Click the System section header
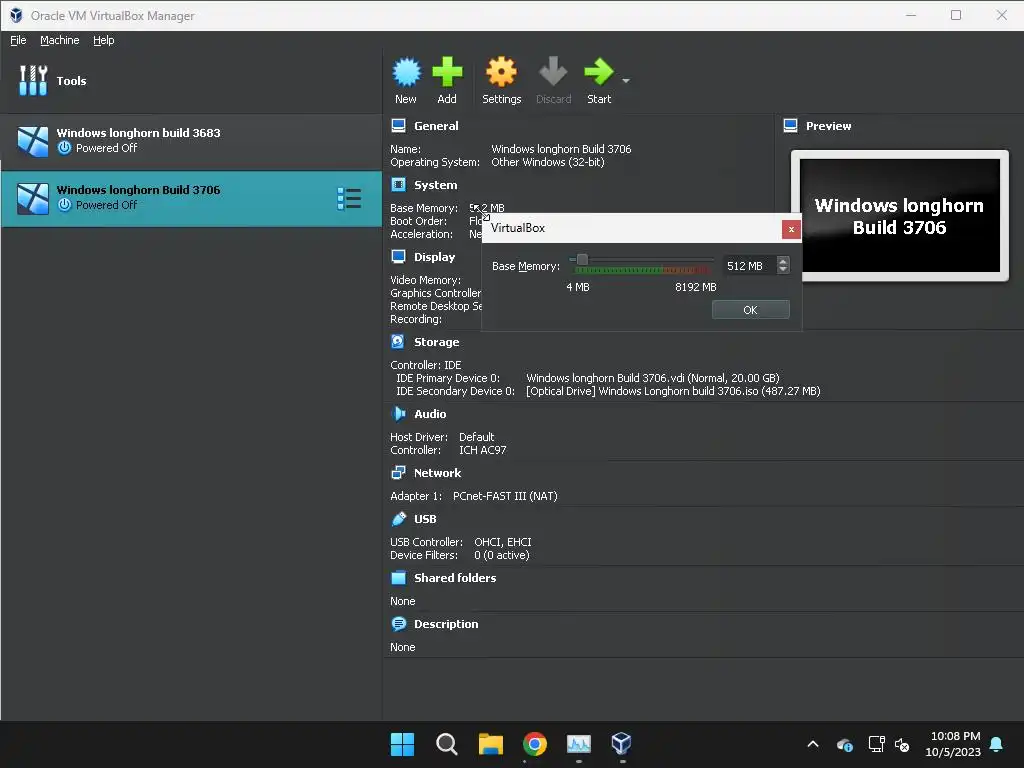The height and width of the screenshot is (768, 1024). point(435,185)
